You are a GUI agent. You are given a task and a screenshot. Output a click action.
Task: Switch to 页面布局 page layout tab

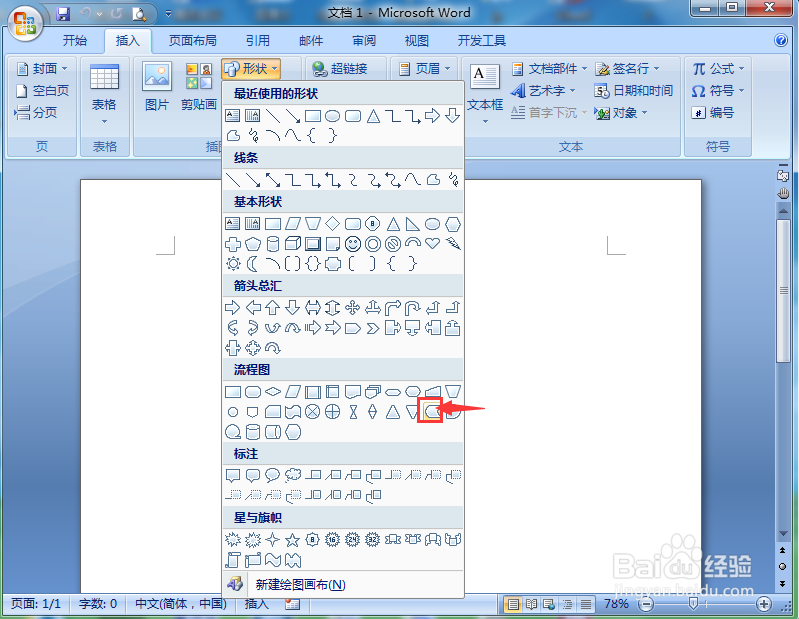click(x=192, y=41)
